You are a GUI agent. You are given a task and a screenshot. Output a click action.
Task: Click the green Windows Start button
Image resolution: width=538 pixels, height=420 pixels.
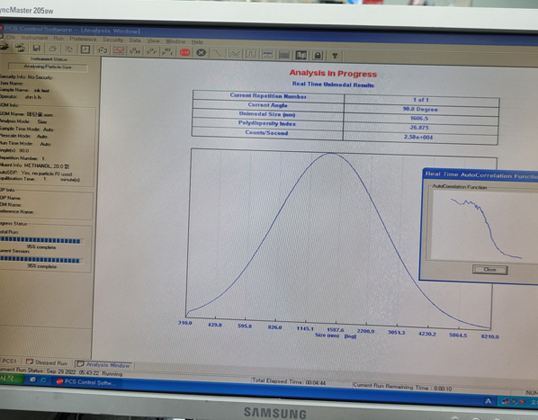click(10, 379)
